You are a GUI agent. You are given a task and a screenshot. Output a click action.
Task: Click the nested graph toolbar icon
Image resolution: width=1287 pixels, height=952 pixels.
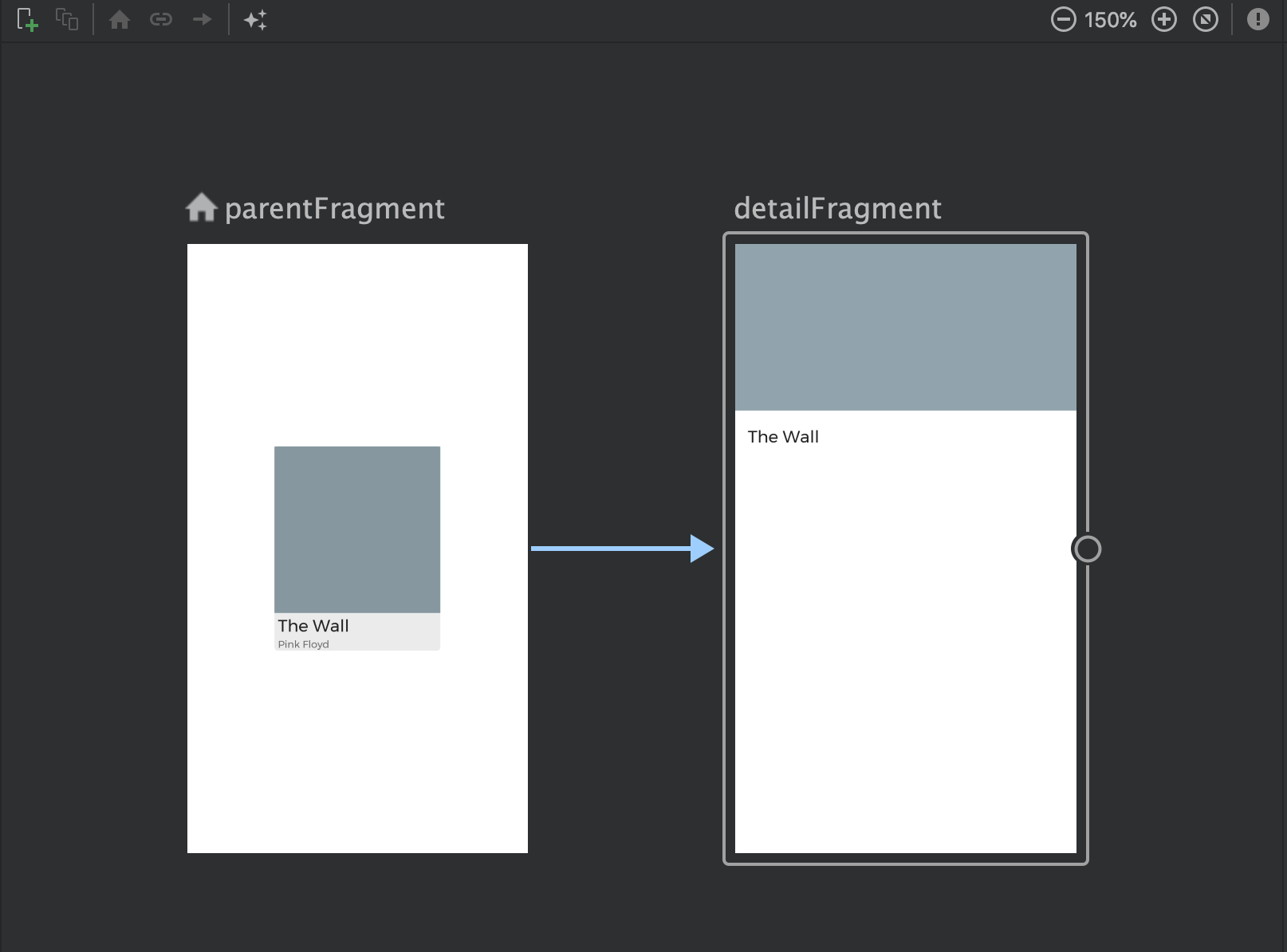pos(67,20)
